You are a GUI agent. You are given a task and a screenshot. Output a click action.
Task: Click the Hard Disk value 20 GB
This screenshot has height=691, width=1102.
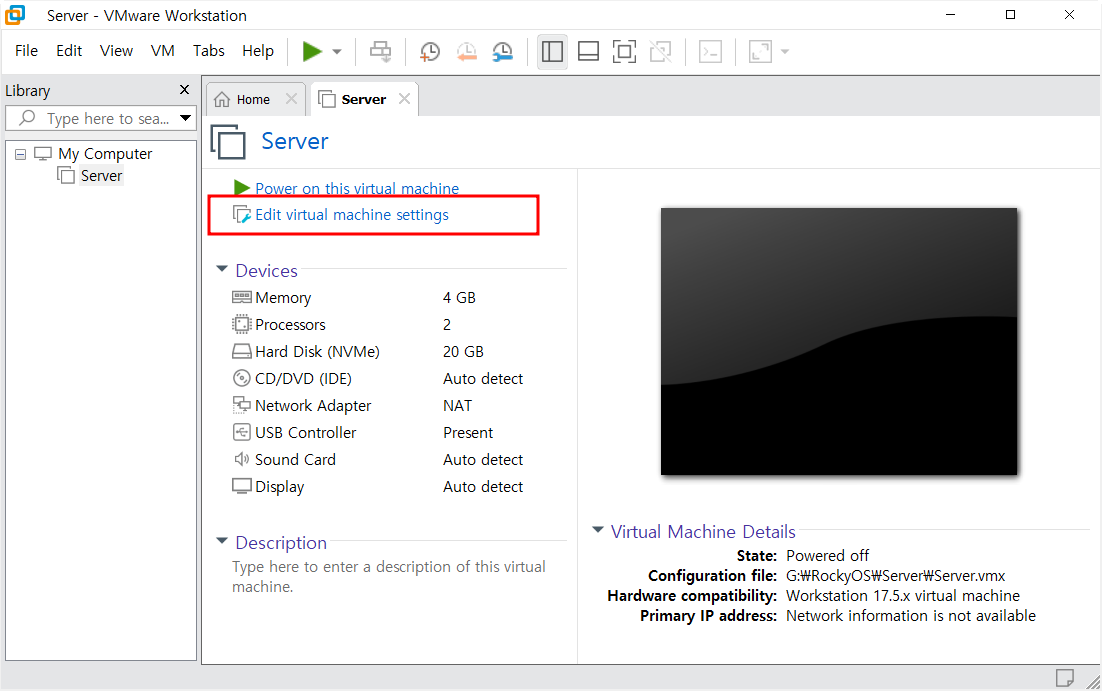[463, 351]
